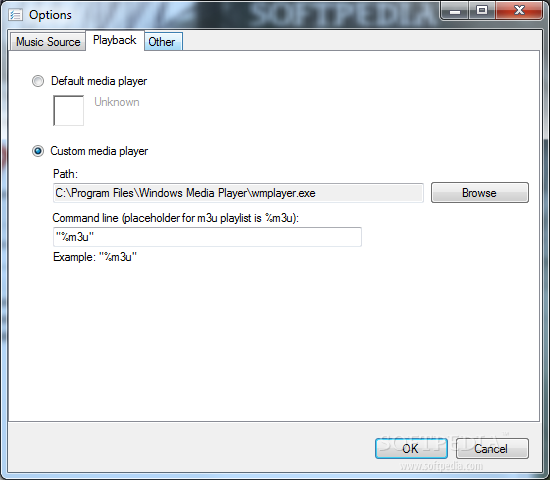Select Custom media player radio button
Viewport: 550px width, 480px height.
tap(38, 151)
